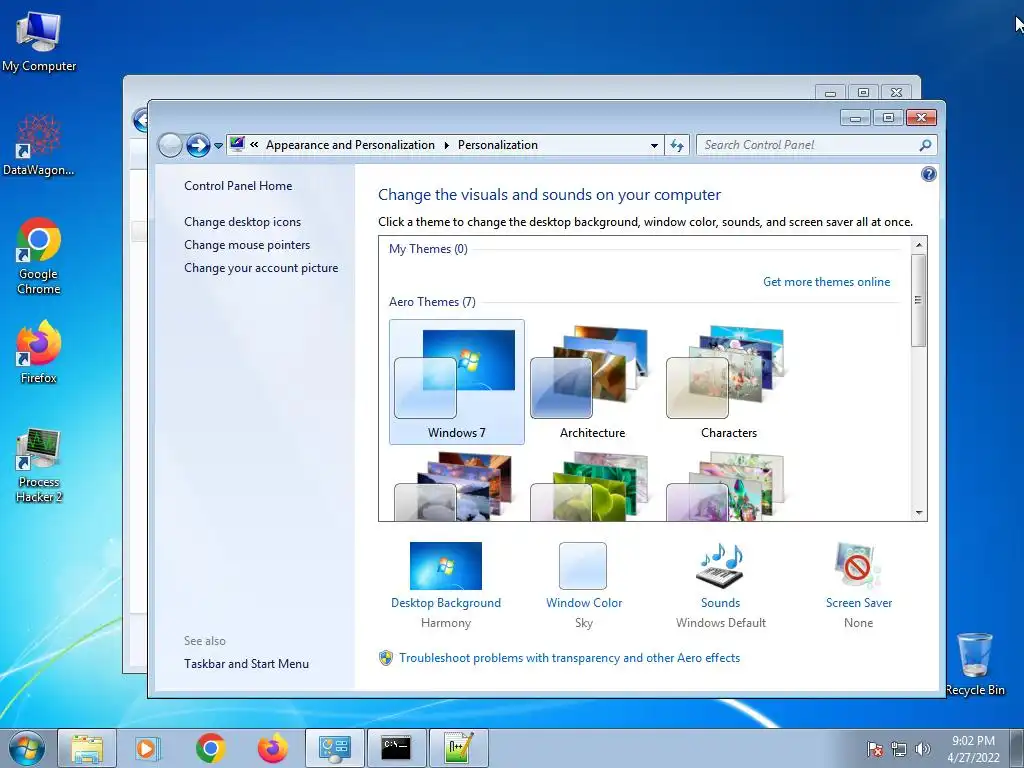Click the Sky window color swatch

pos(583,566)
